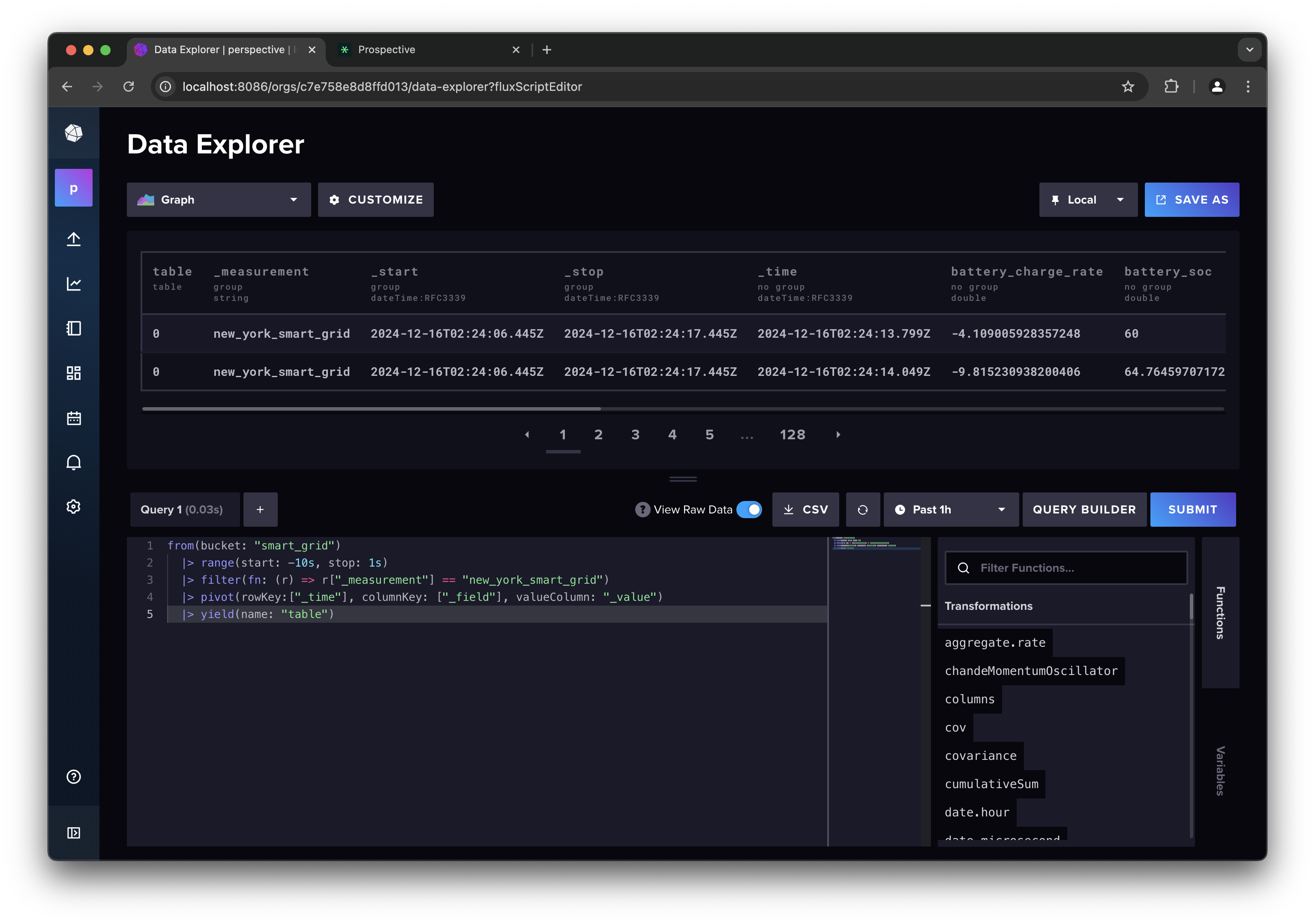Open Chrome three-dot menu
The width and height of the screenshot is (1315, 924).
(1248, 87)
